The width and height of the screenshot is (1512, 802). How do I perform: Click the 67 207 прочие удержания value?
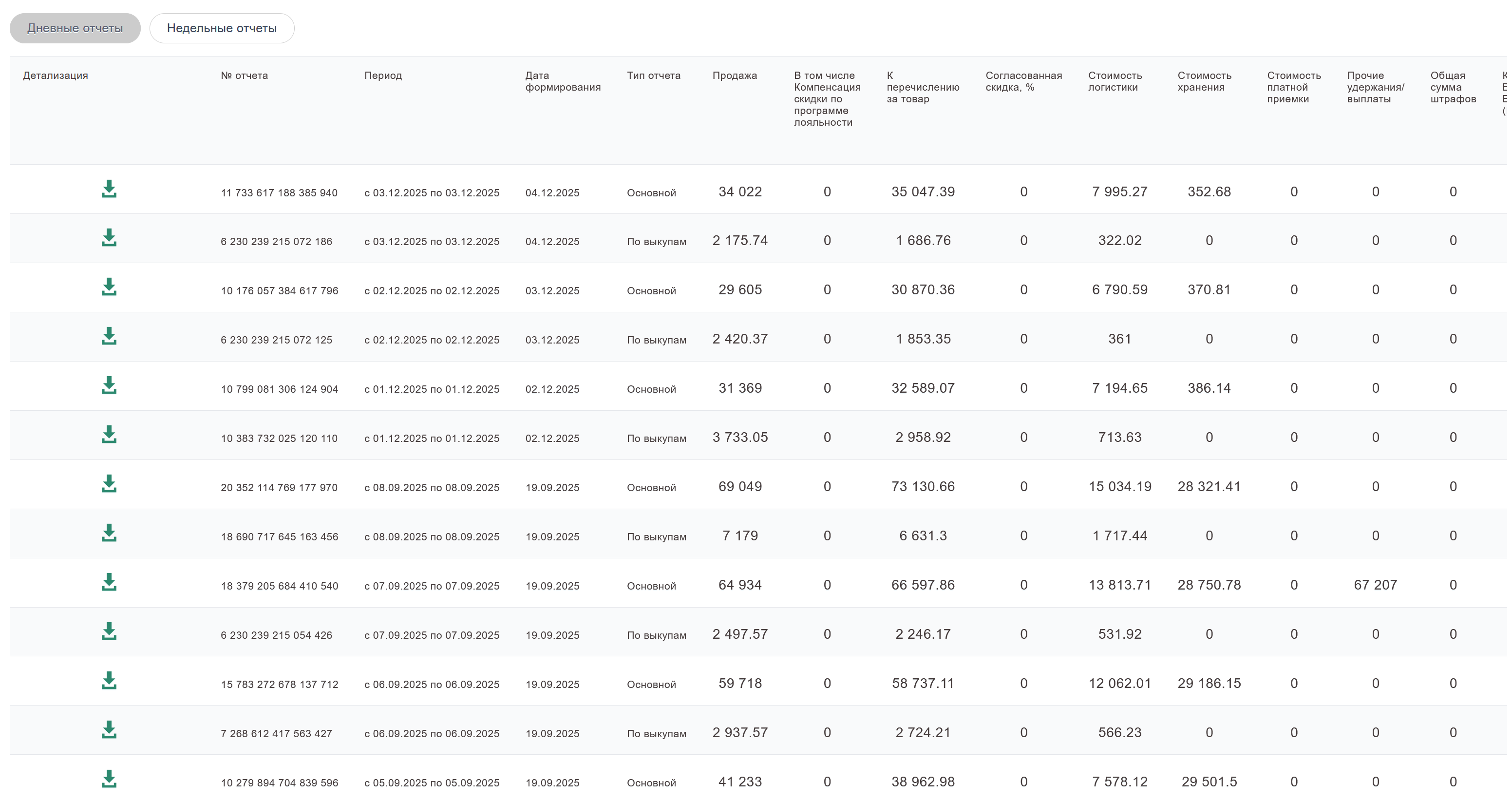pos(1375,585)
